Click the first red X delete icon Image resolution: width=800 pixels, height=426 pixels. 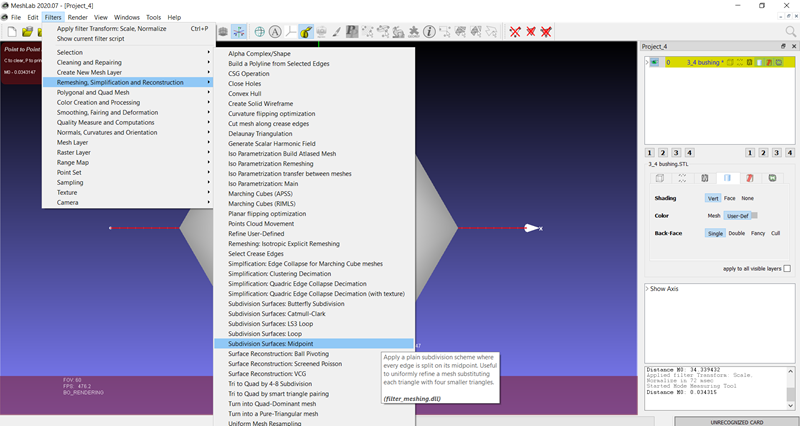tap(515, 32)
